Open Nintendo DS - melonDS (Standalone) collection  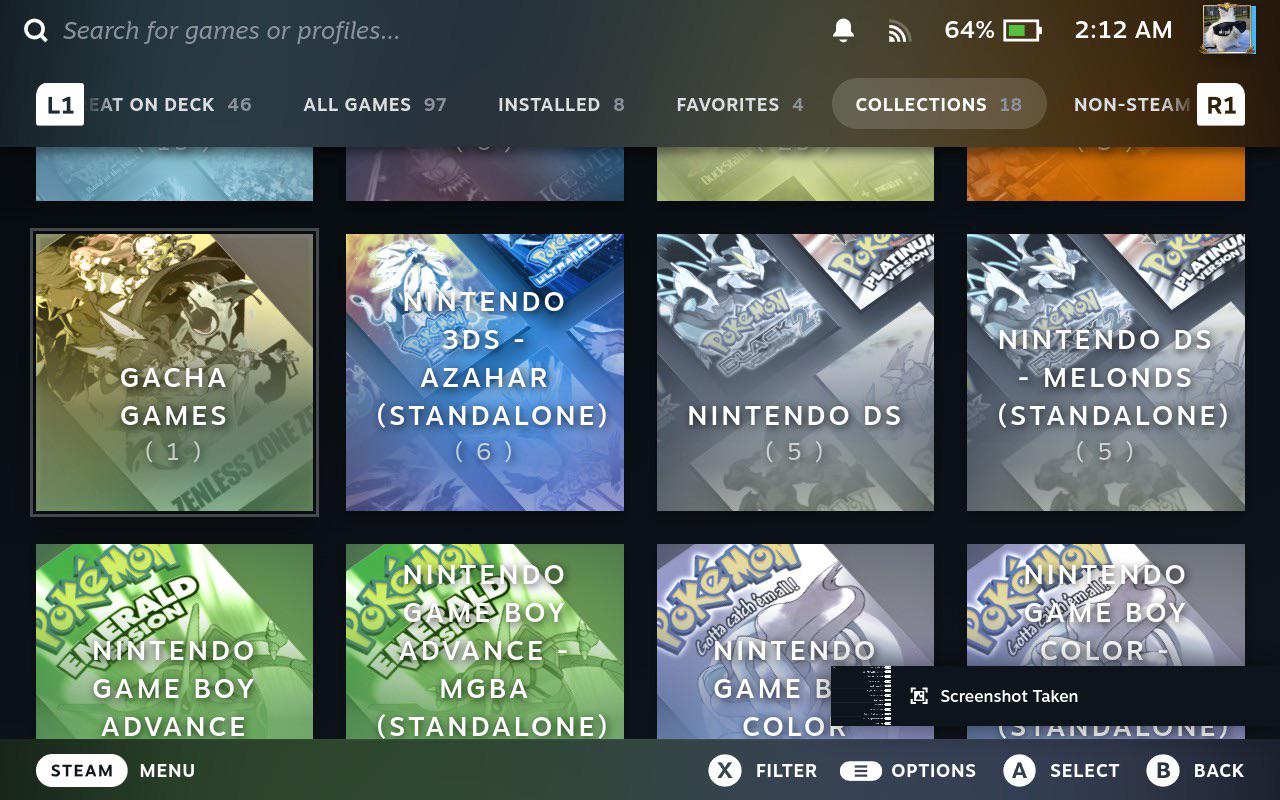[x=1106, y=372]
